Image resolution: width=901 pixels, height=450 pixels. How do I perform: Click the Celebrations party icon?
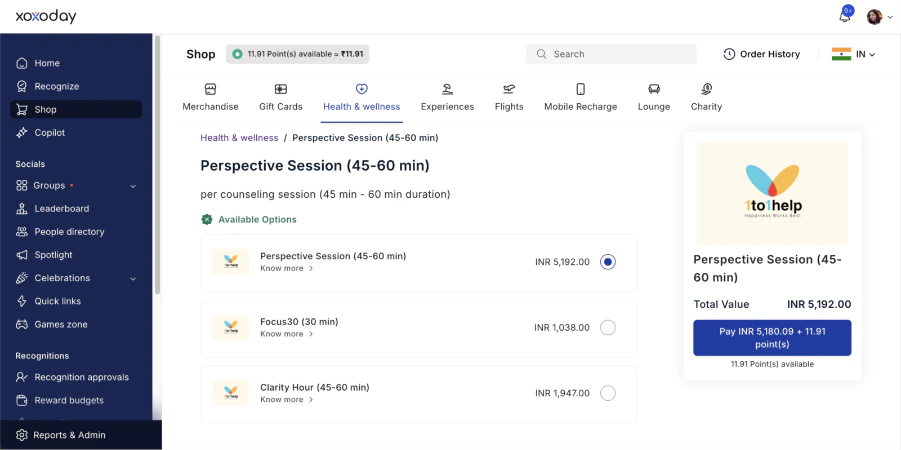22,278
